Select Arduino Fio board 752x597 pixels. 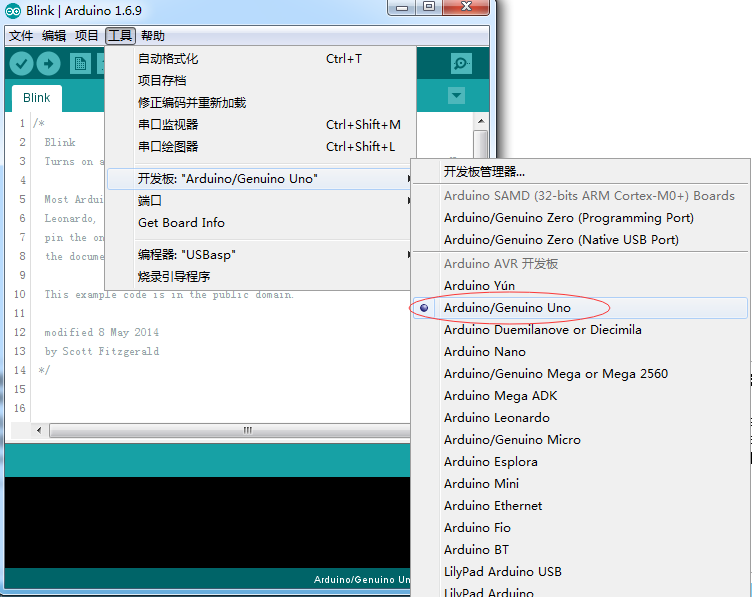pos(580,527)
